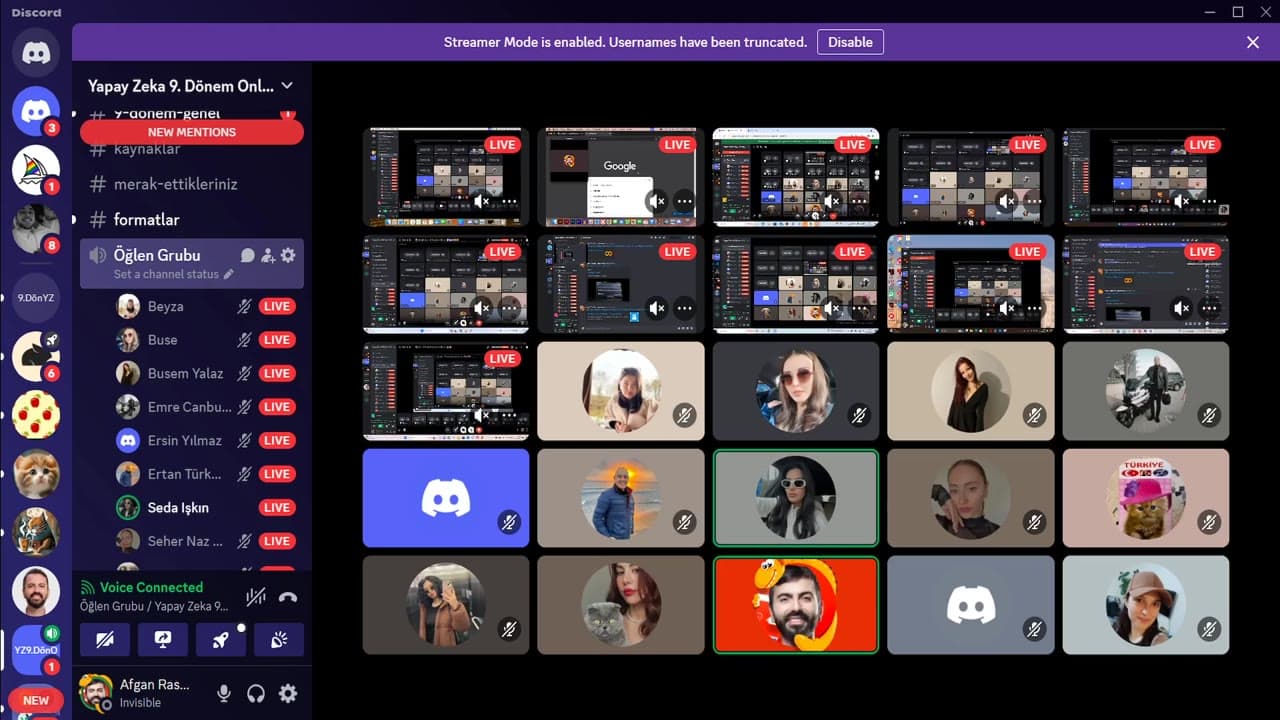This screenshot has height=720, width=1280.
Task: Open the blue Discord-logo server with 3 mentions
Action: (36, 111)
